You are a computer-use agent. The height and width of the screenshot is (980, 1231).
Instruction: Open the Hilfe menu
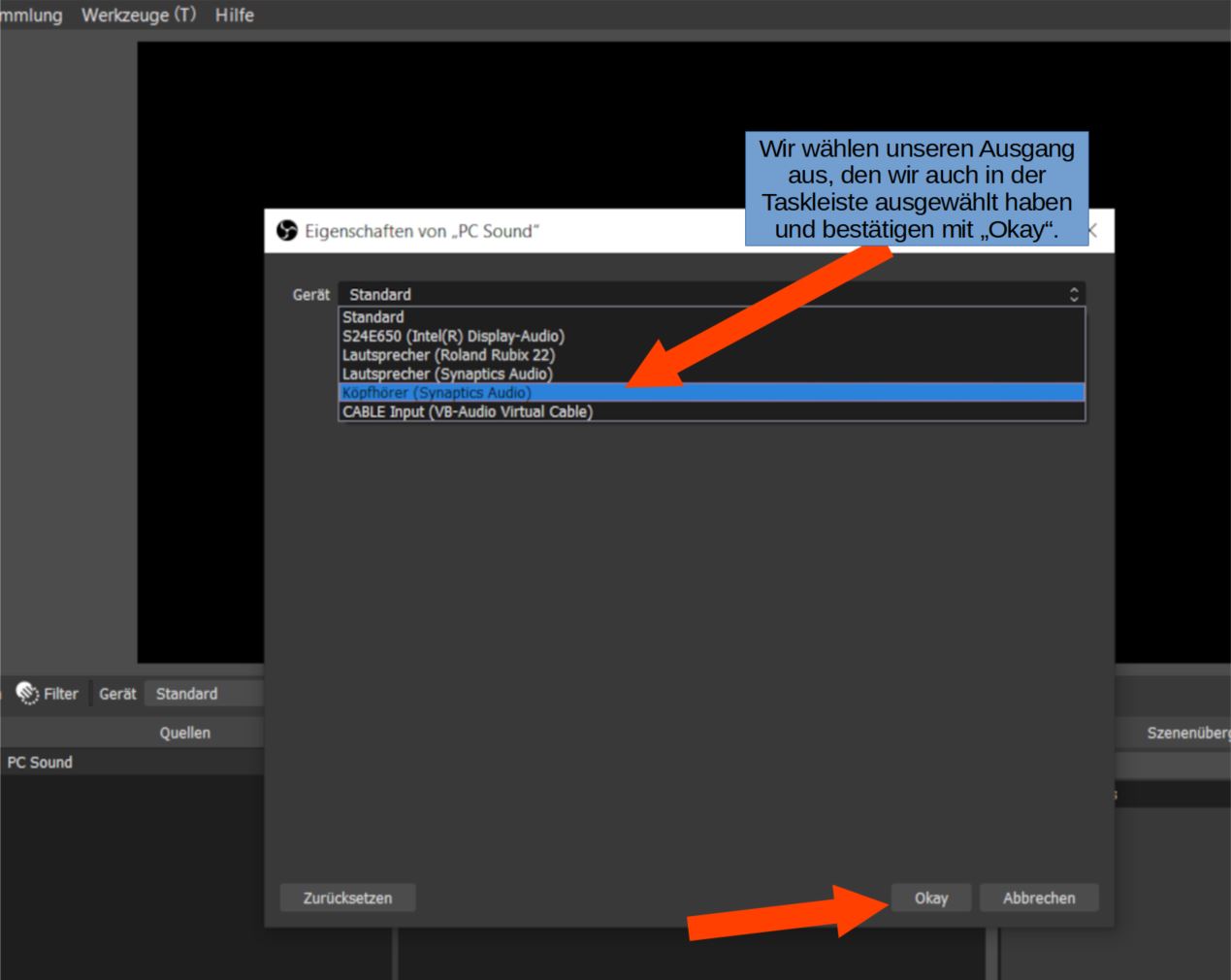(x=234, y=16)
